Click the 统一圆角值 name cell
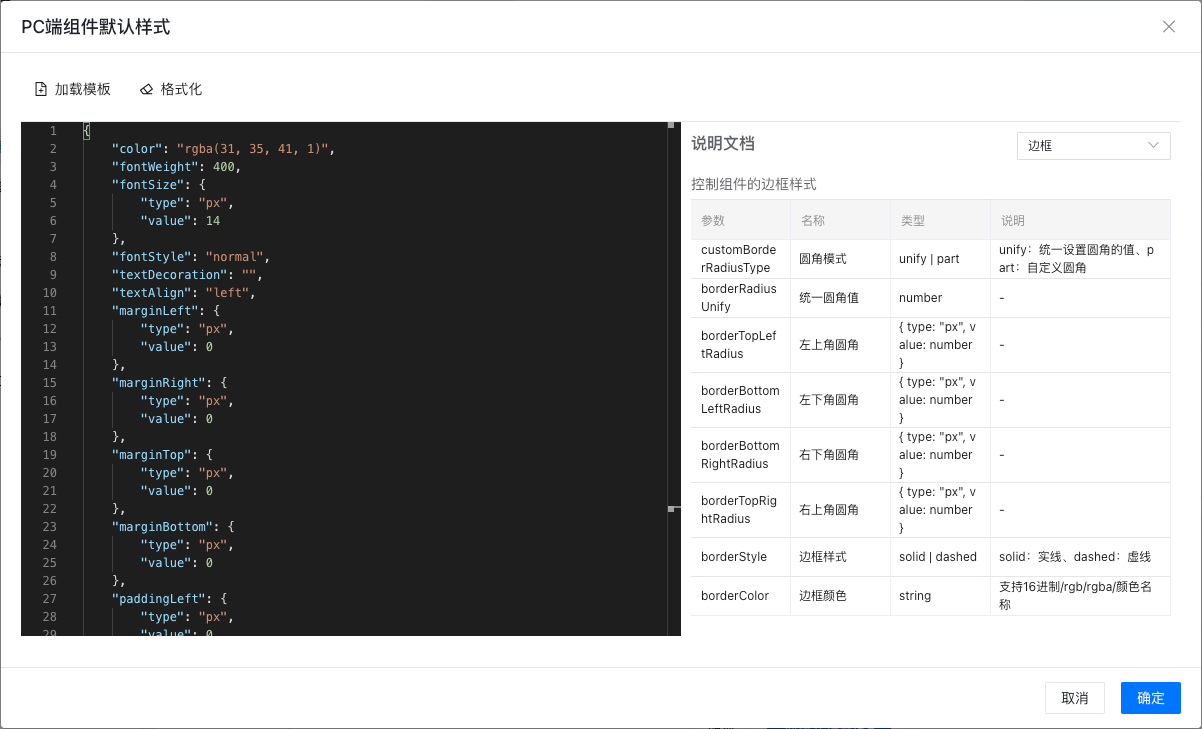Image resolution: width=1202 pixels, height=729 pixels. click(x=829, y=298)
